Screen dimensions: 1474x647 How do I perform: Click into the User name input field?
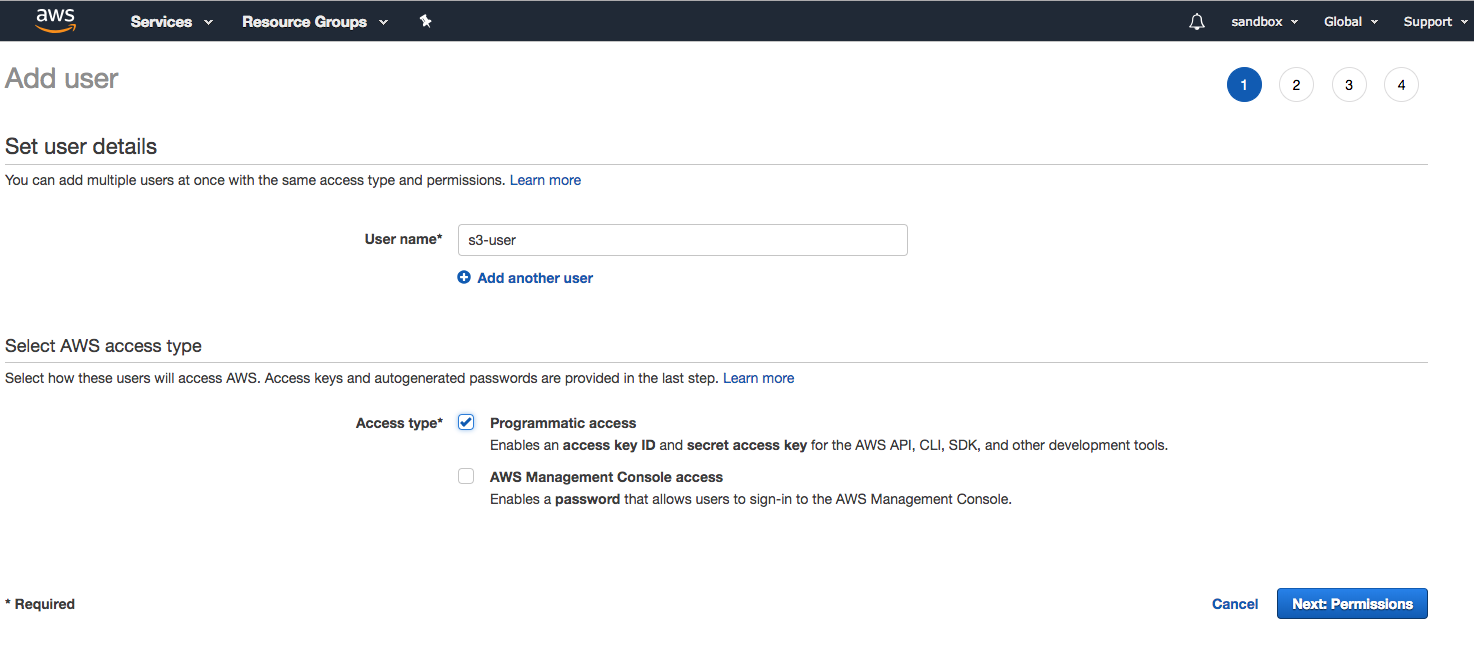click(x=682, y=240)
